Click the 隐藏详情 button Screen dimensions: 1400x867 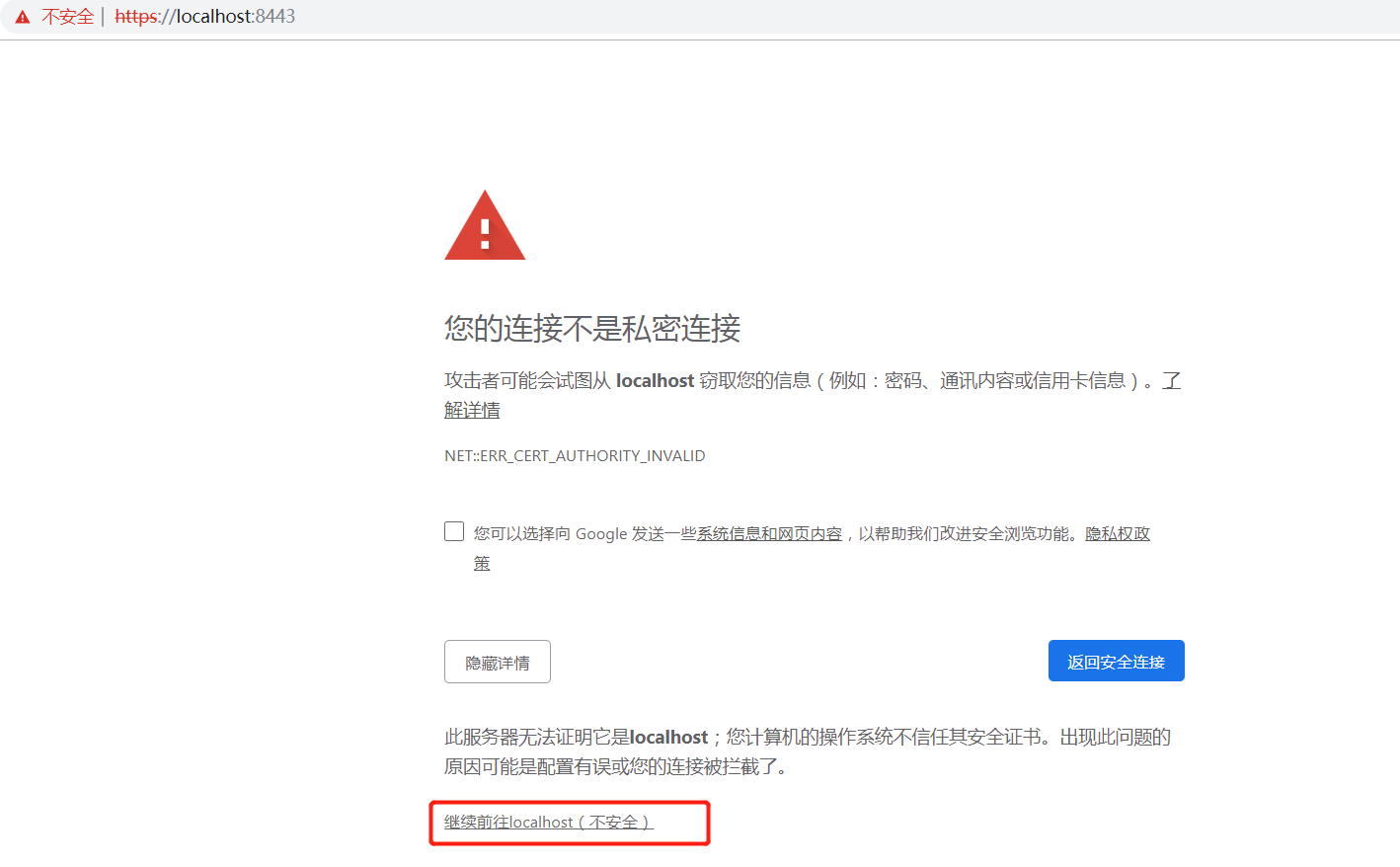click(497, 661)
